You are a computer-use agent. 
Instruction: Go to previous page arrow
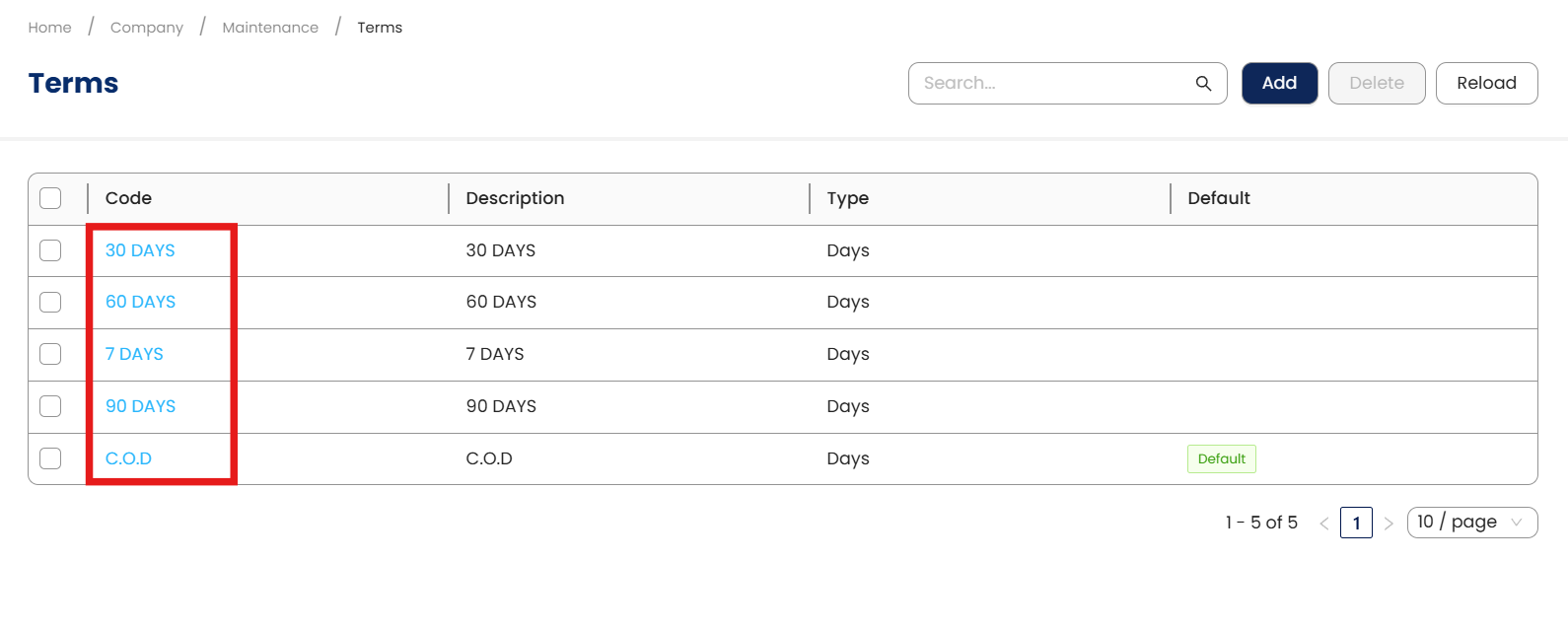(1324, 524)
